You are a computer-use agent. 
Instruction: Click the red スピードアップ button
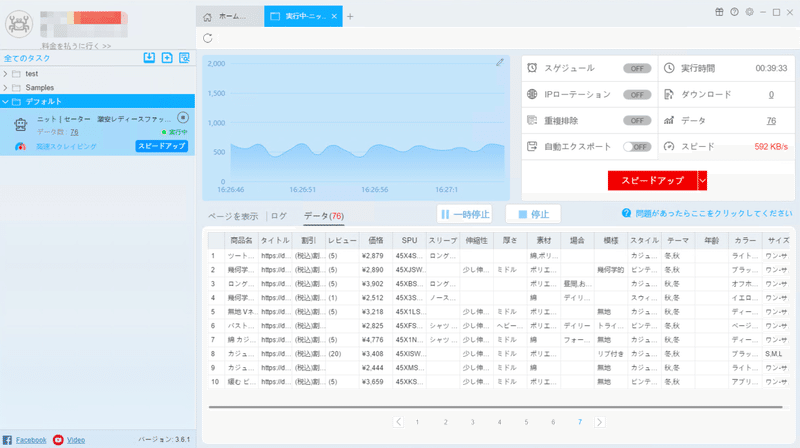point(652,181)
